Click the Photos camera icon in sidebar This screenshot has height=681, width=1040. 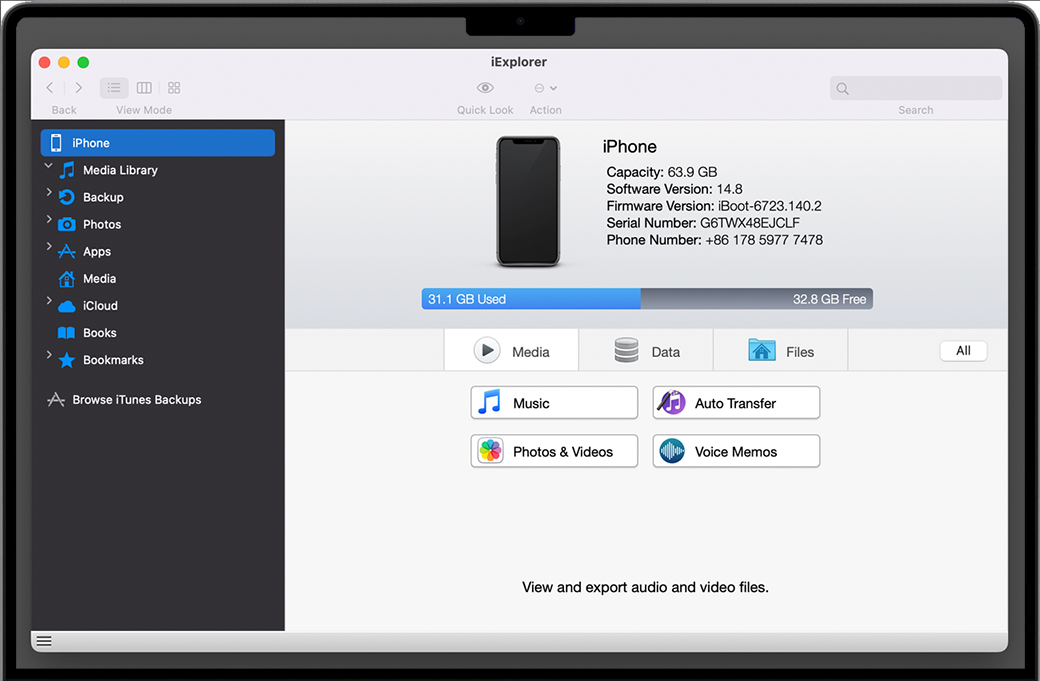66,224
